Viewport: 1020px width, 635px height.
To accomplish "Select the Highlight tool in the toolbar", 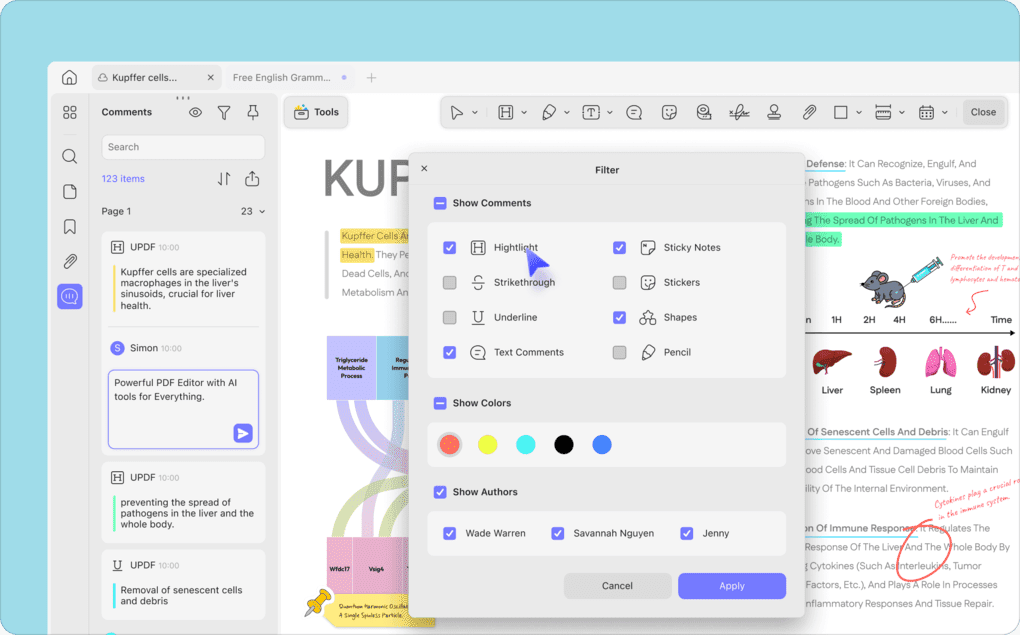I will (508, 111).
